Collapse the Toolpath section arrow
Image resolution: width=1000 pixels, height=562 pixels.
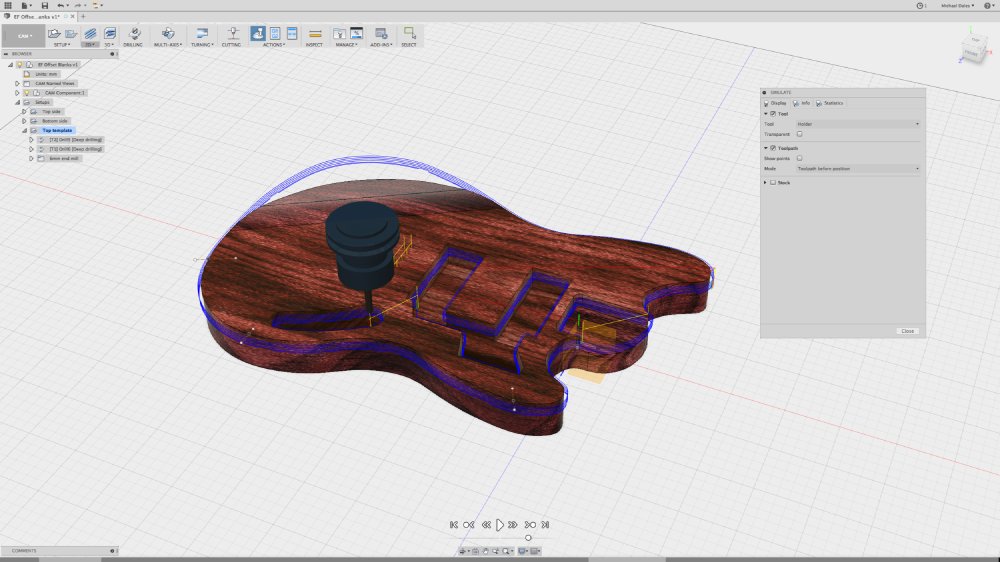766,148
